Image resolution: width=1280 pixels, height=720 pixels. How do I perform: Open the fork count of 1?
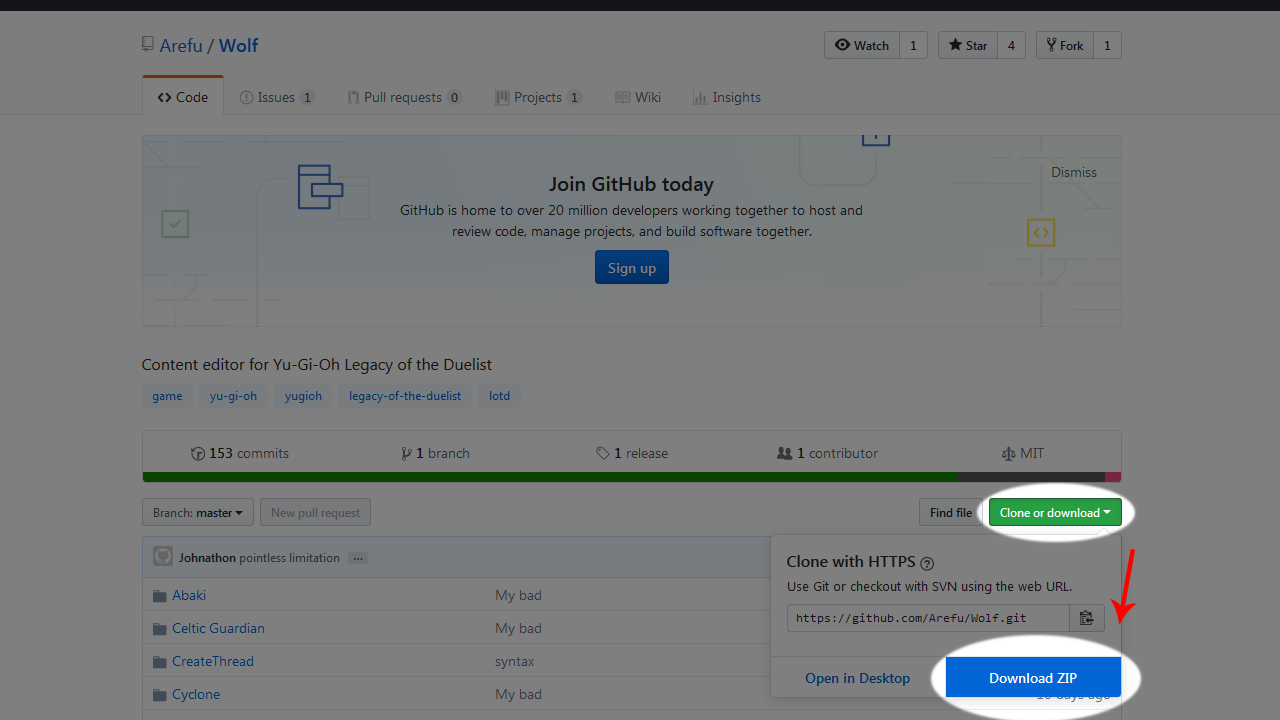1107,45
